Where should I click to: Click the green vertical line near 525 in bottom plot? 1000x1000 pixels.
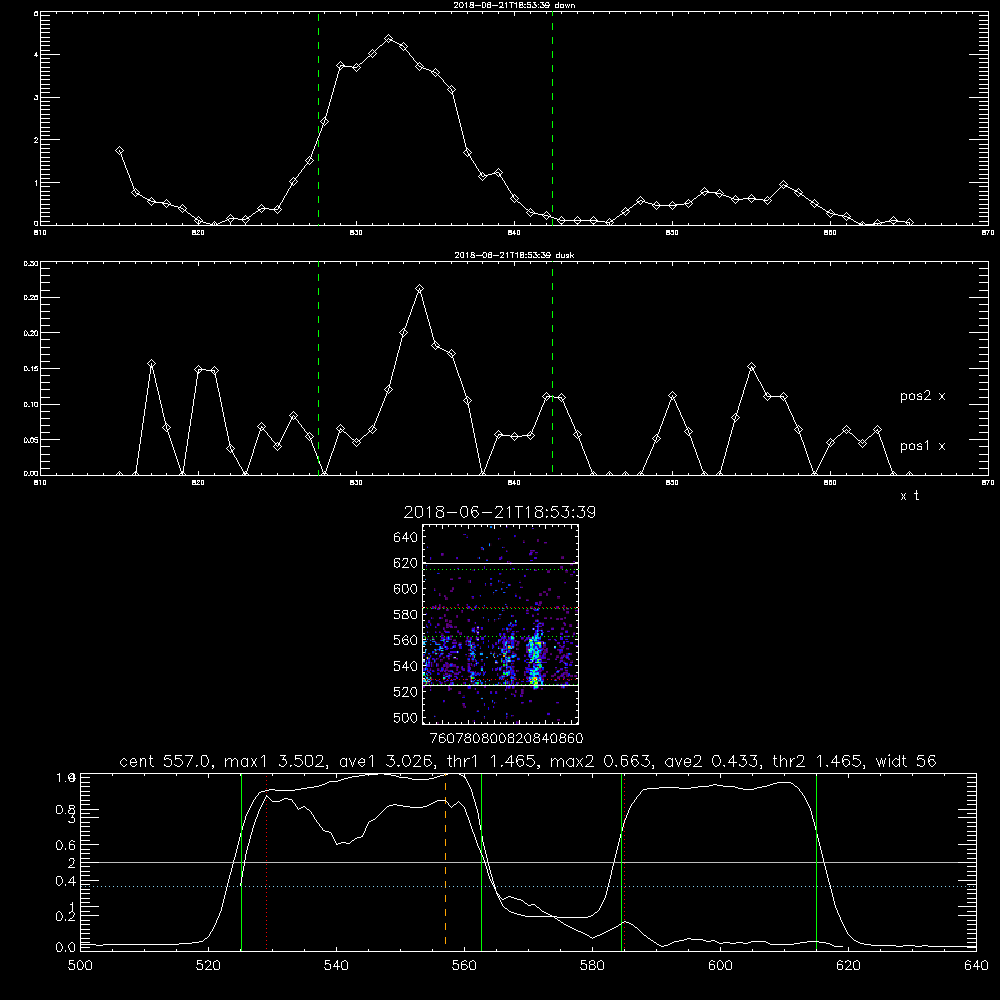tap(241, 861)
